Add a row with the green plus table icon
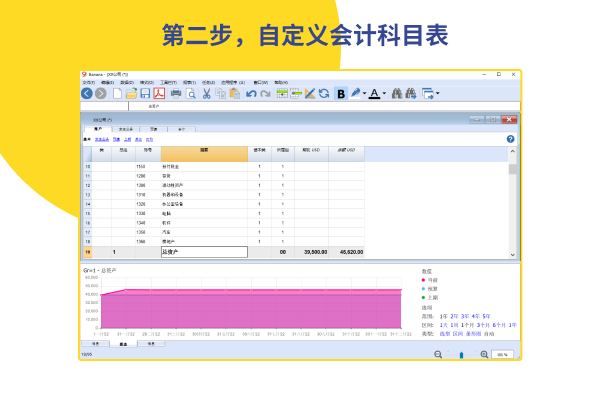 (x=282, y=93)
